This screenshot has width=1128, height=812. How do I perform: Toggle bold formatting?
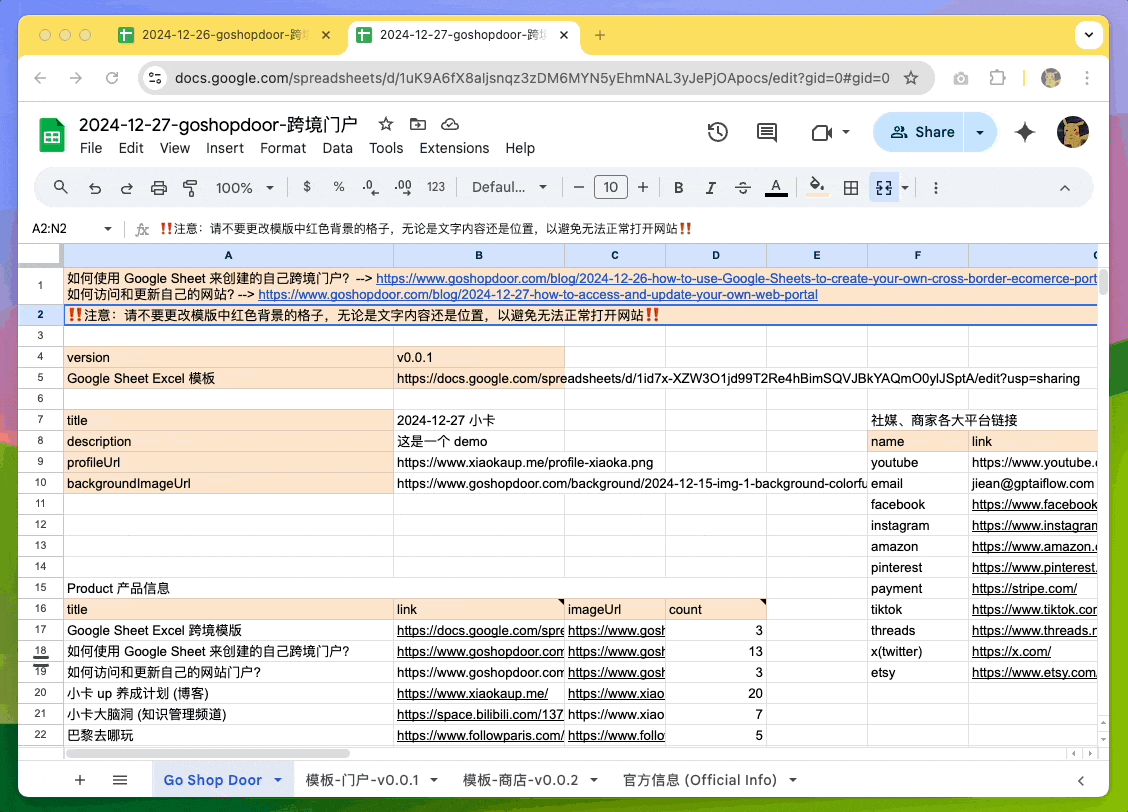coord(678,188)
